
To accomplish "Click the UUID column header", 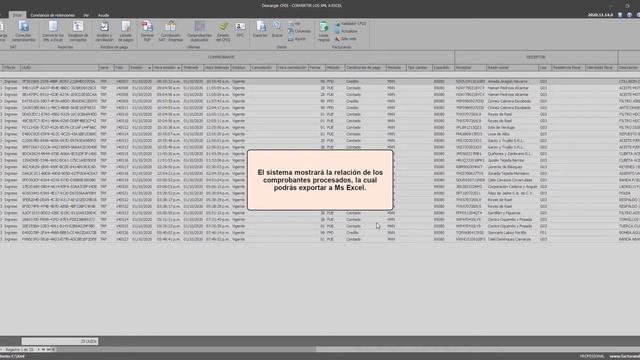I will [59, 68].
